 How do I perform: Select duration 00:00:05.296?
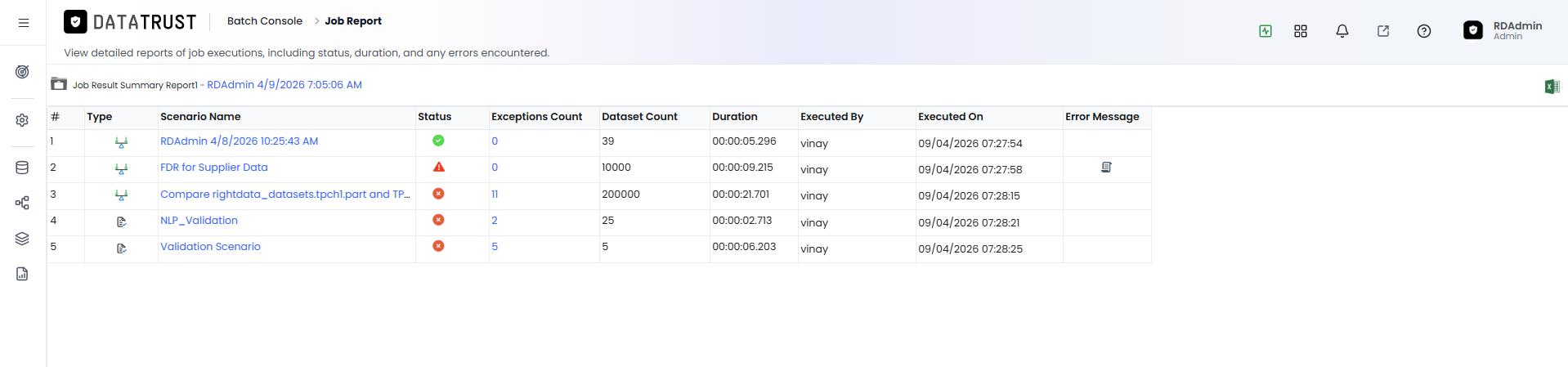(744, 141)
